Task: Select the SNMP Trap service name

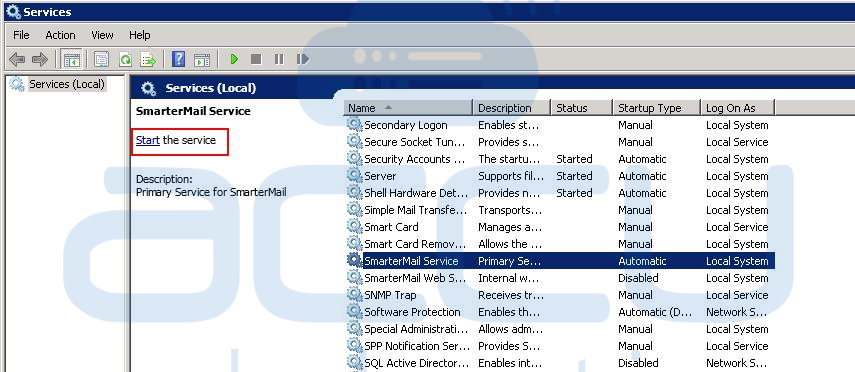Action: [390, 295]
